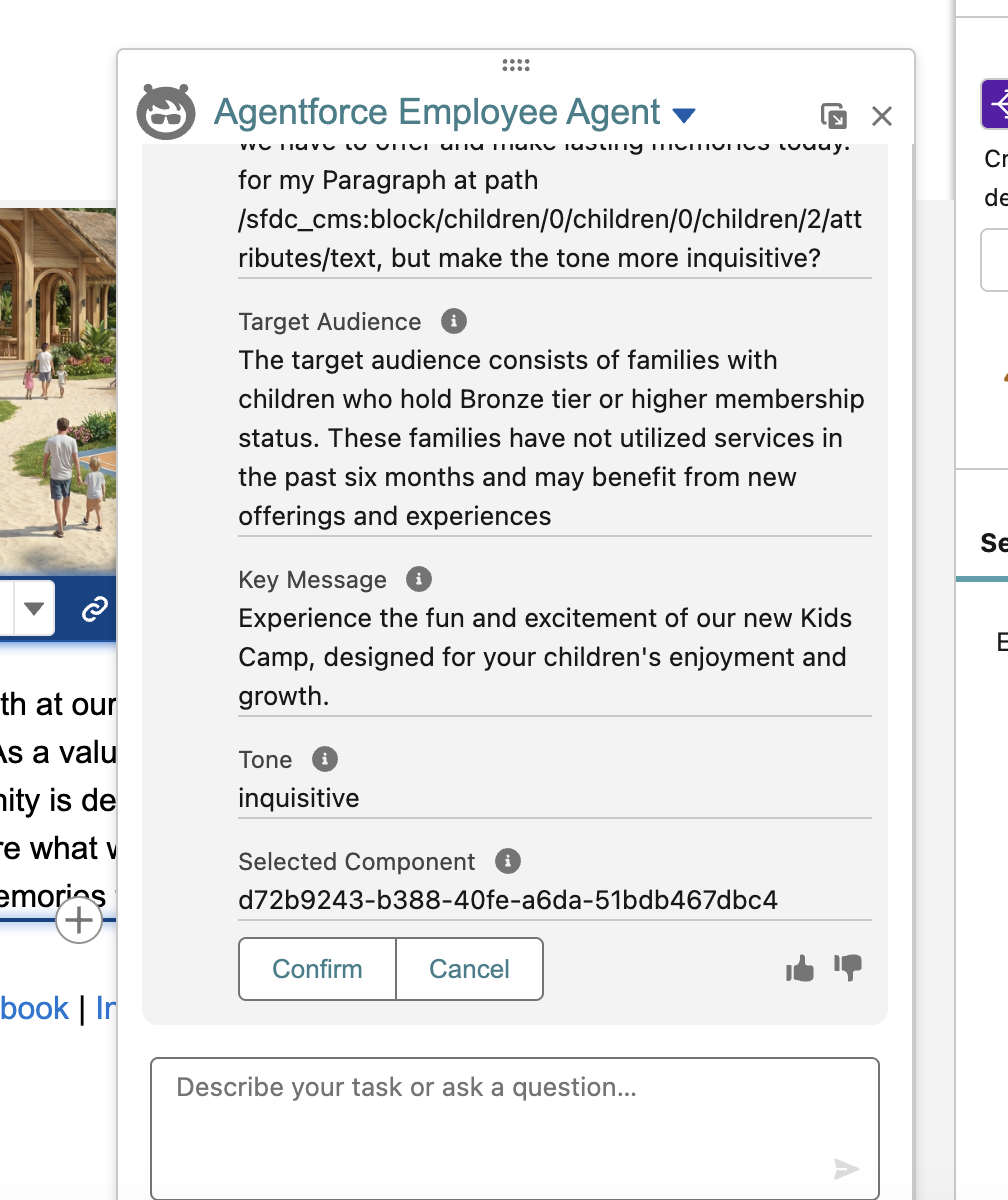The image size is (1008, 1200).
Task: Confirm the proposed content request
Action: pyautogui.click(x=317, y=969)
